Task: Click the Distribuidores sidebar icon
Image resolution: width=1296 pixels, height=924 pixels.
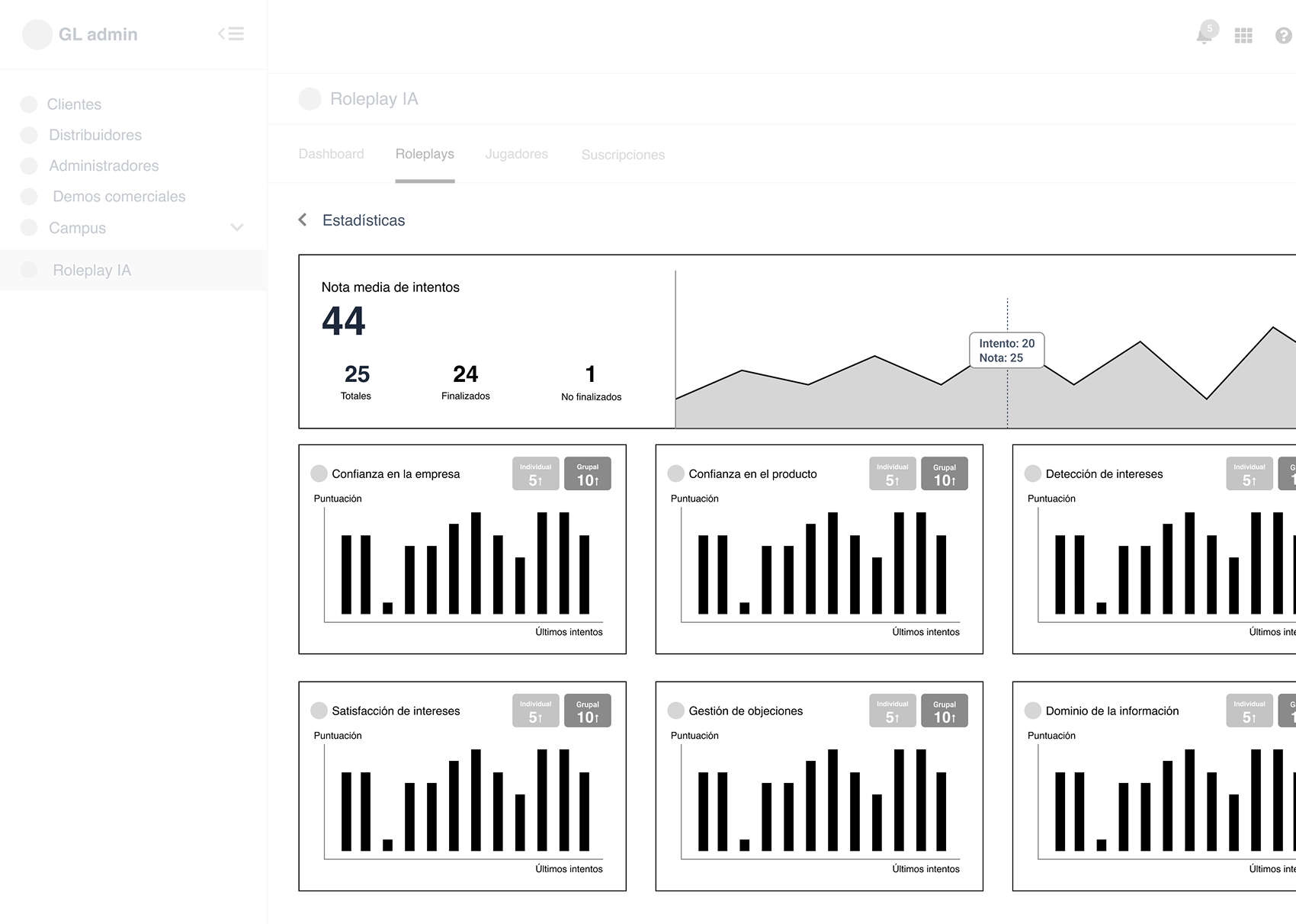Action: (x=29, y=135)
